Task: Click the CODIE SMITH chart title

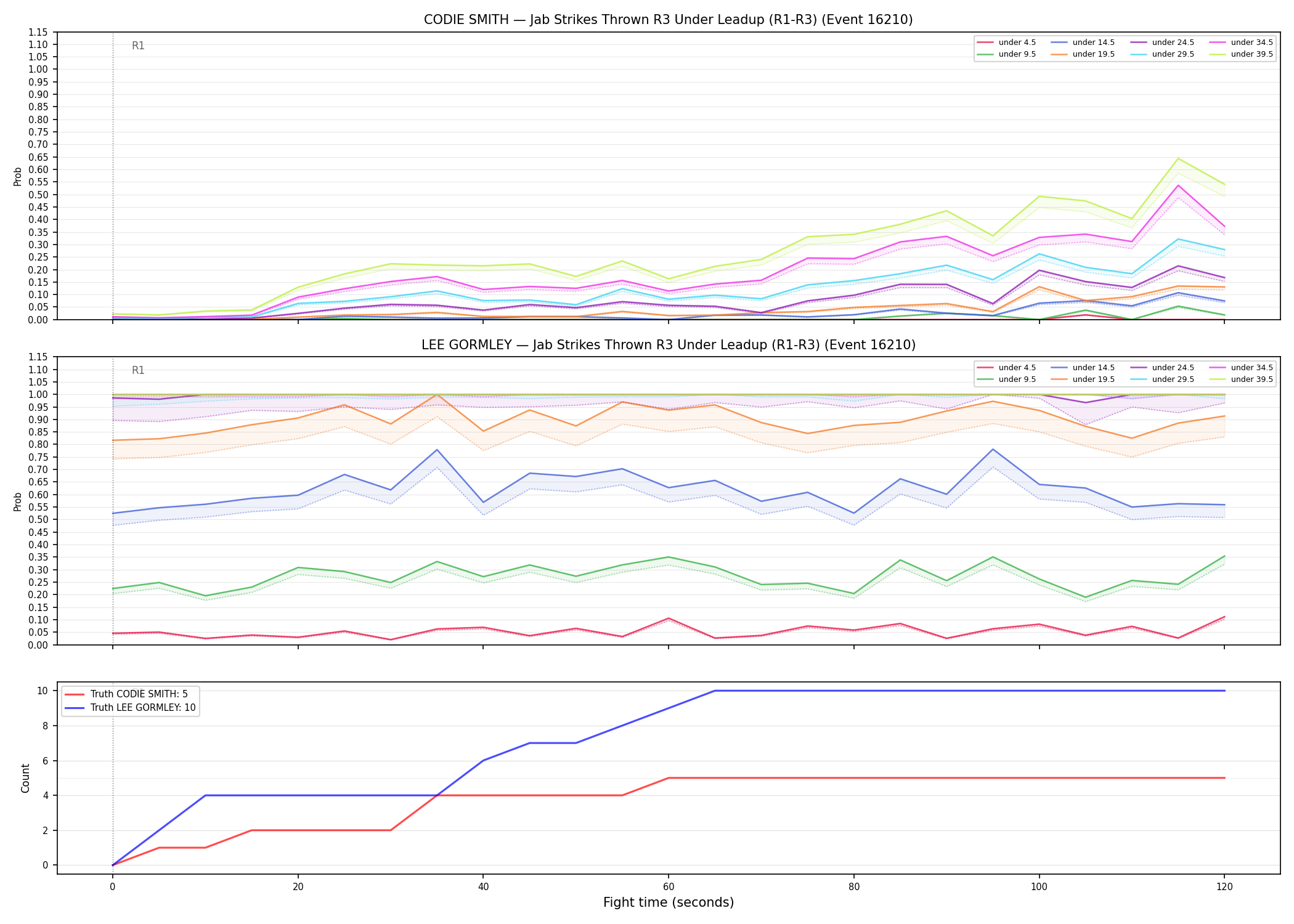Action: pyautogui.click(x=668, y=20)
